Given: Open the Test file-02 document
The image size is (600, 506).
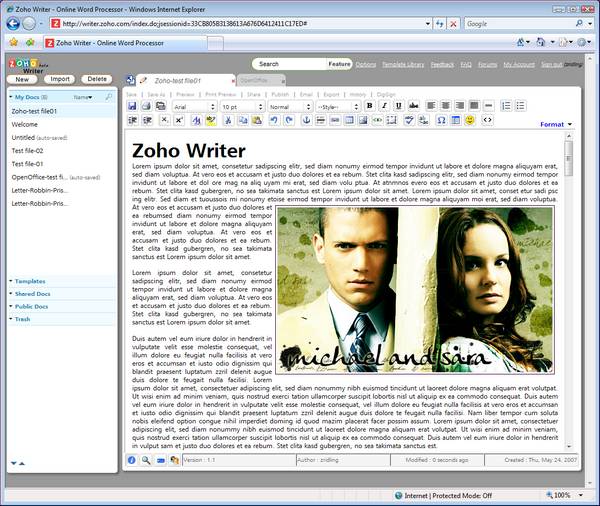Looking at the screenshot, I should tap(27, 151).
